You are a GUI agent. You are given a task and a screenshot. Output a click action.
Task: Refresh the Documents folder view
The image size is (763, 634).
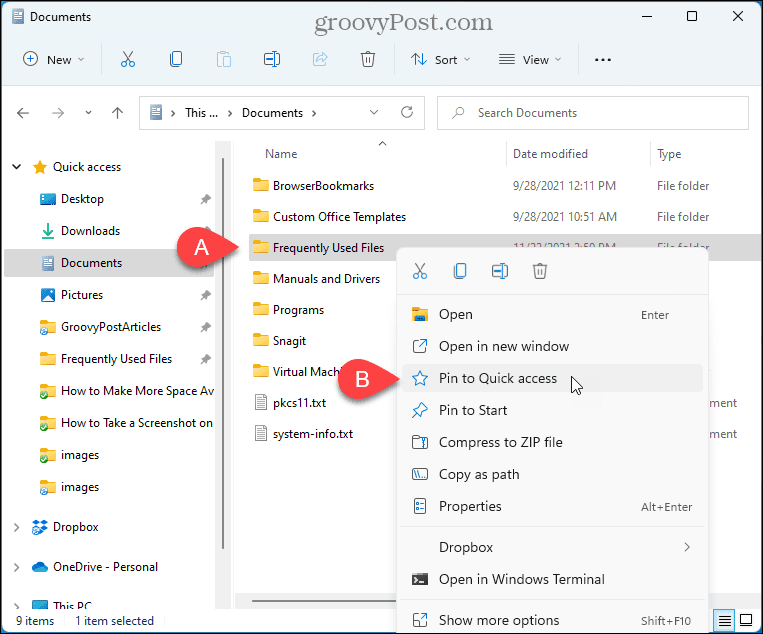[407, 112]
